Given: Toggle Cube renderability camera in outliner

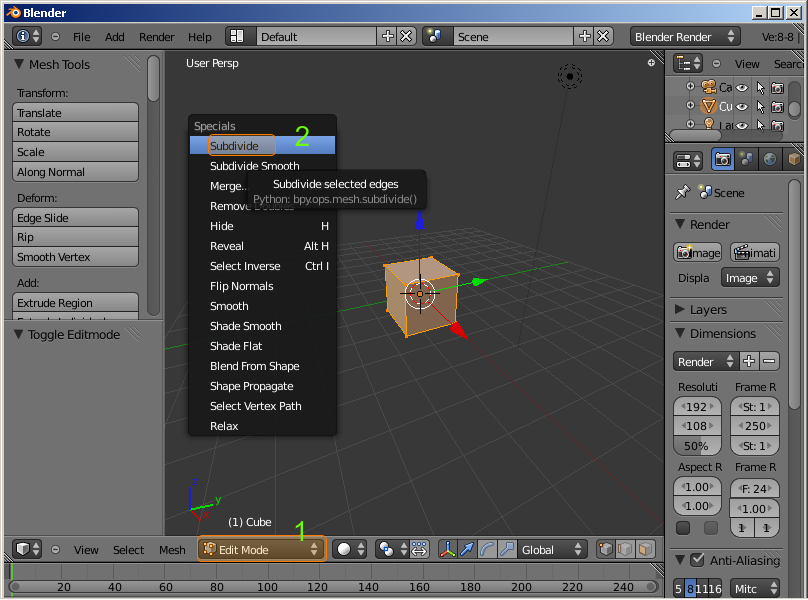Looking at the screenshot, I should click(x=778, y=107).
